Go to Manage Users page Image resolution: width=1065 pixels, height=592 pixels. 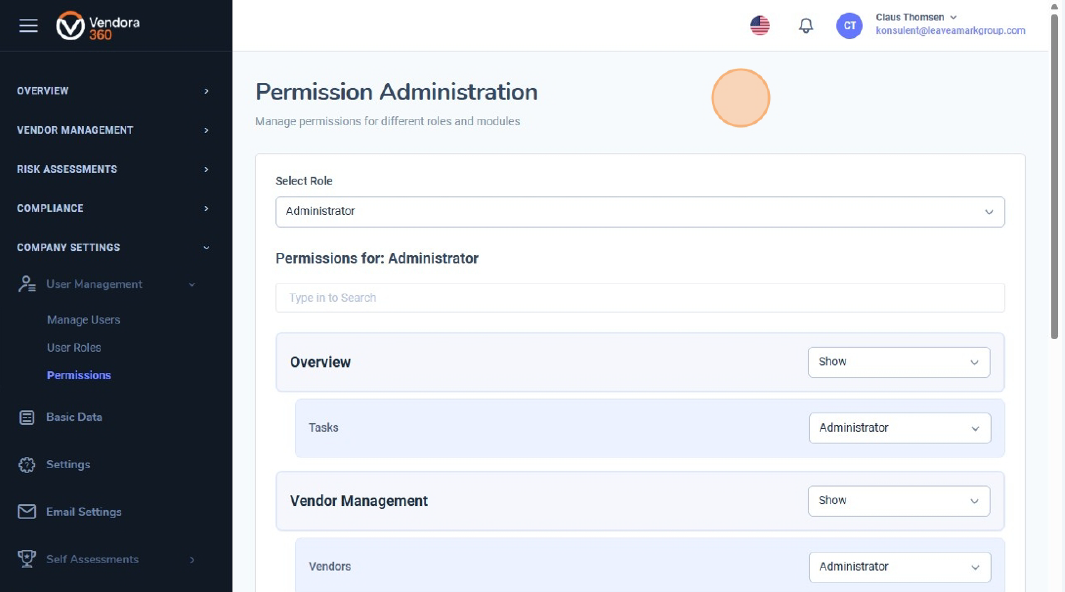[83, 320]
